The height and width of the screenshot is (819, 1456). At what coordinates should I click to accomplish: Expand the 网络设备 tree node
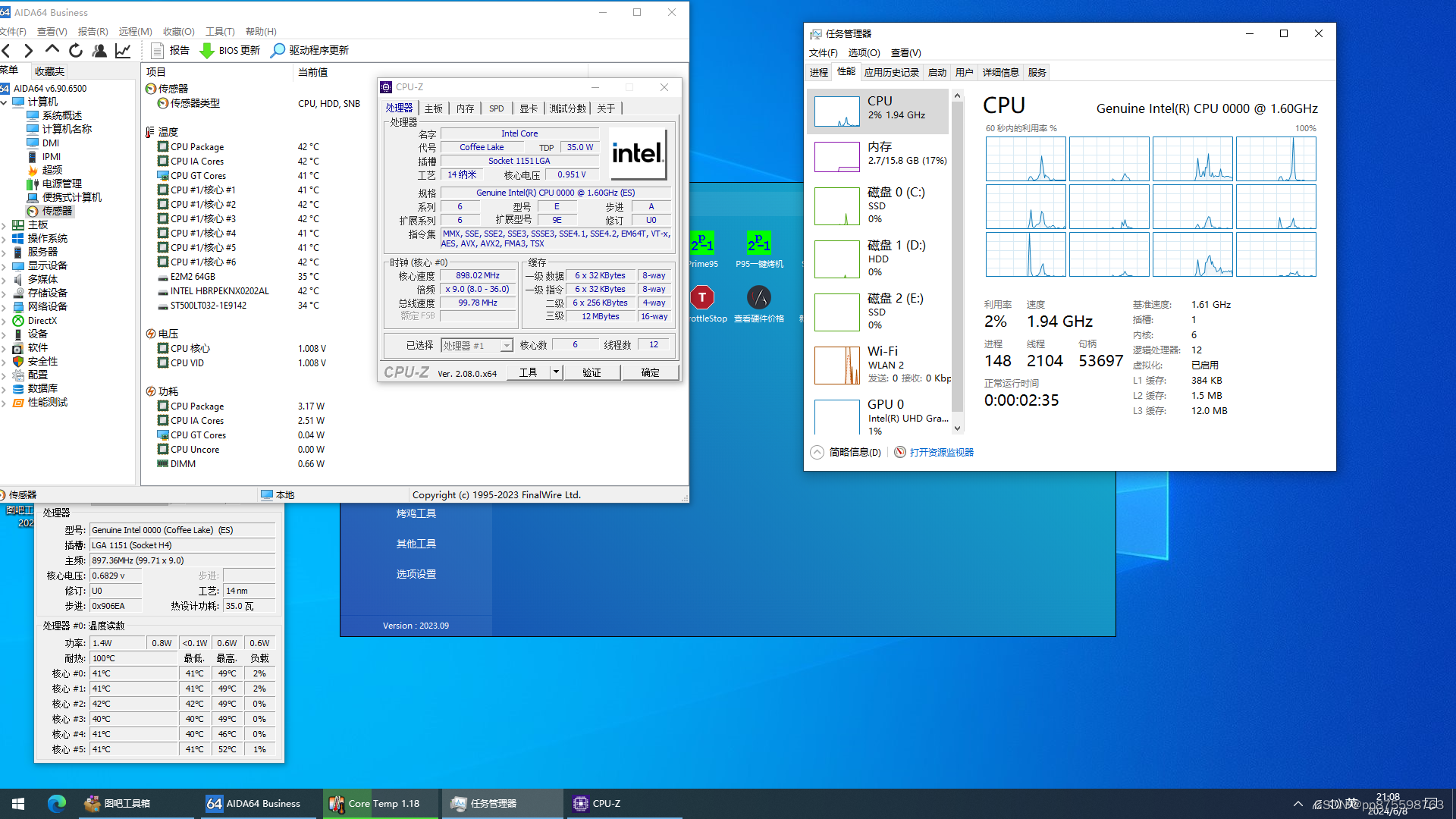pos(5,307)
